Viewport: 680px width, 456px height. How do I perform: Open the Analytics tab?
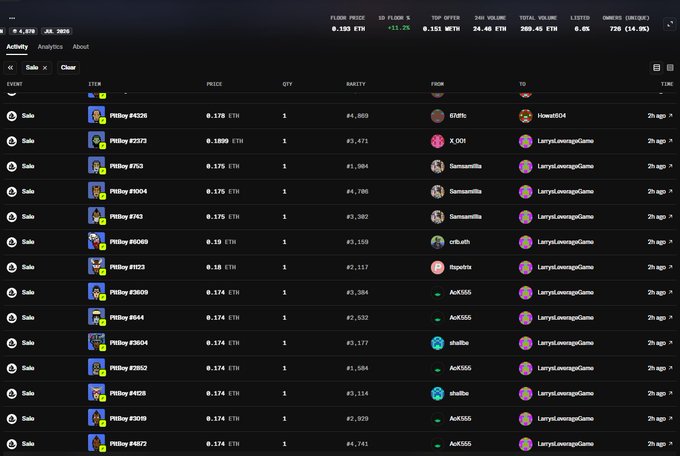pos(50,47)
